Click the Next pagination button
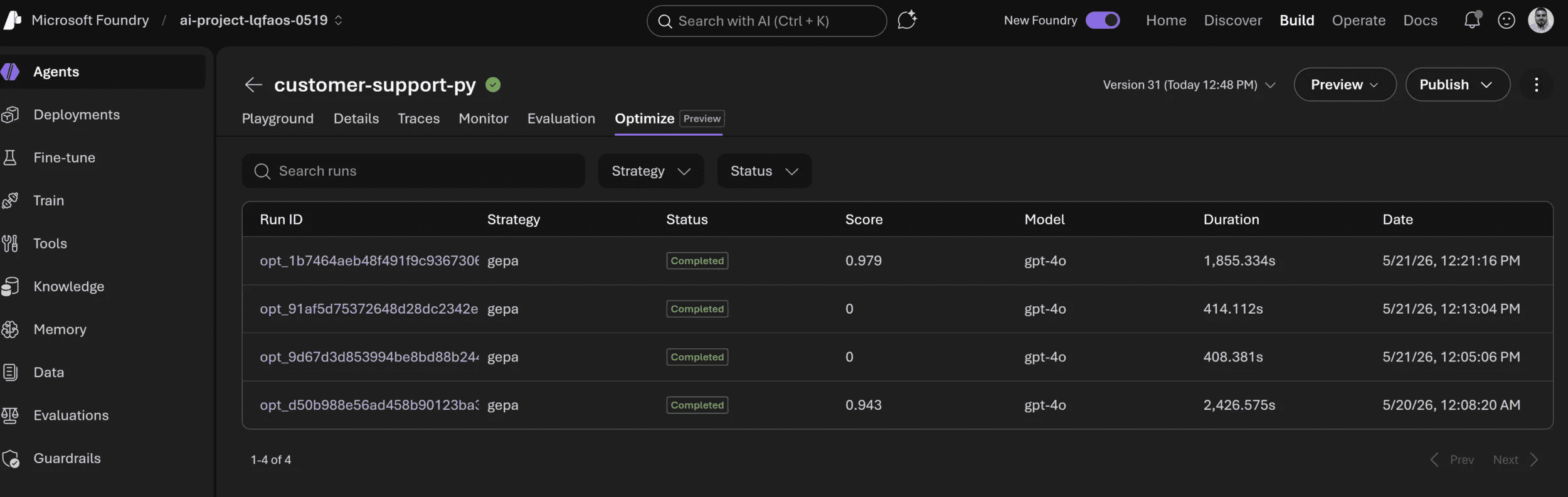The height and width of the screenshot is (497, 1568). tap(1515, 460)
